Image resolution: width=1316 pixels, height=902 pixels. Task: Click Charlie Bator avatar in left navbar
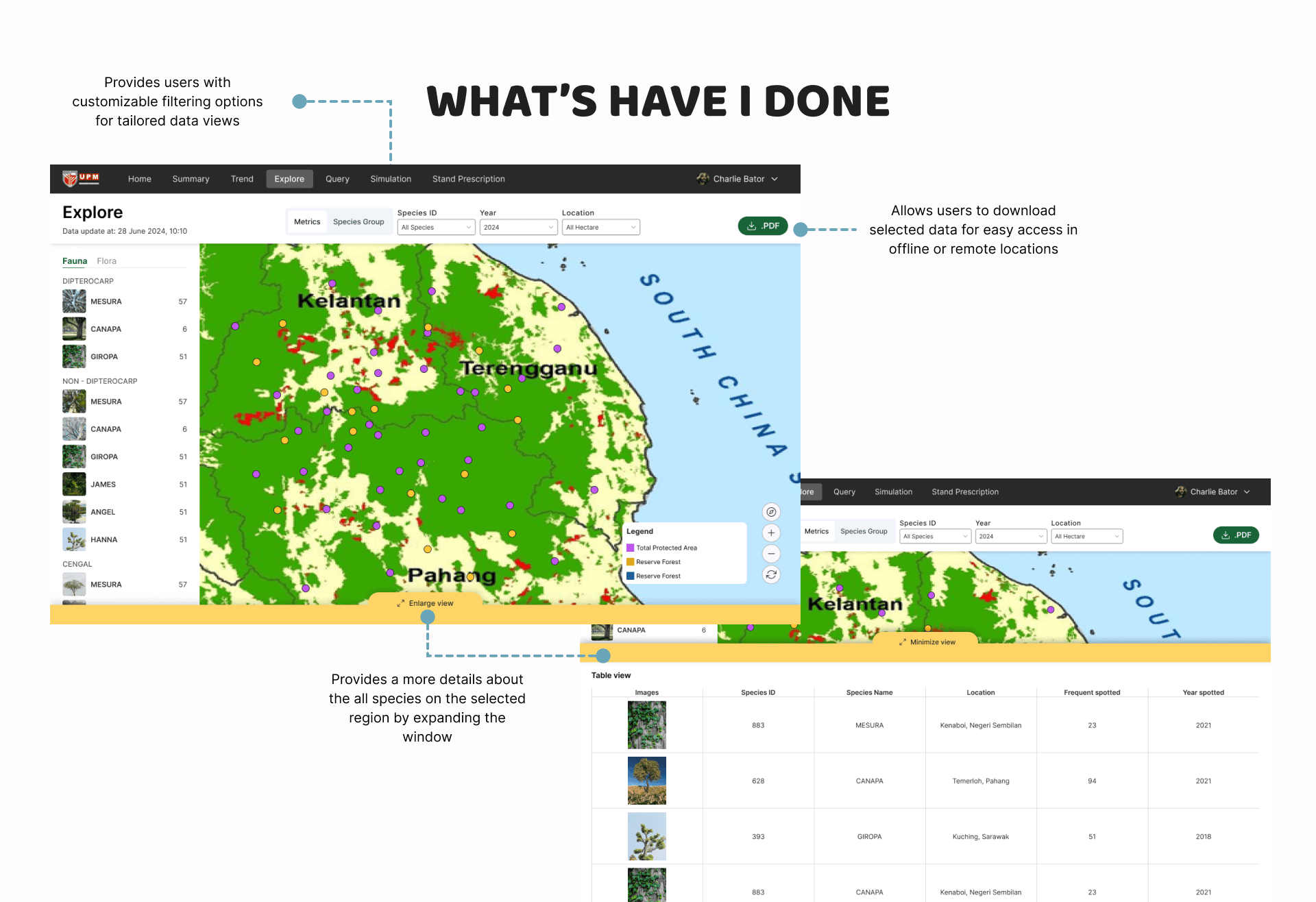[703, 179]
